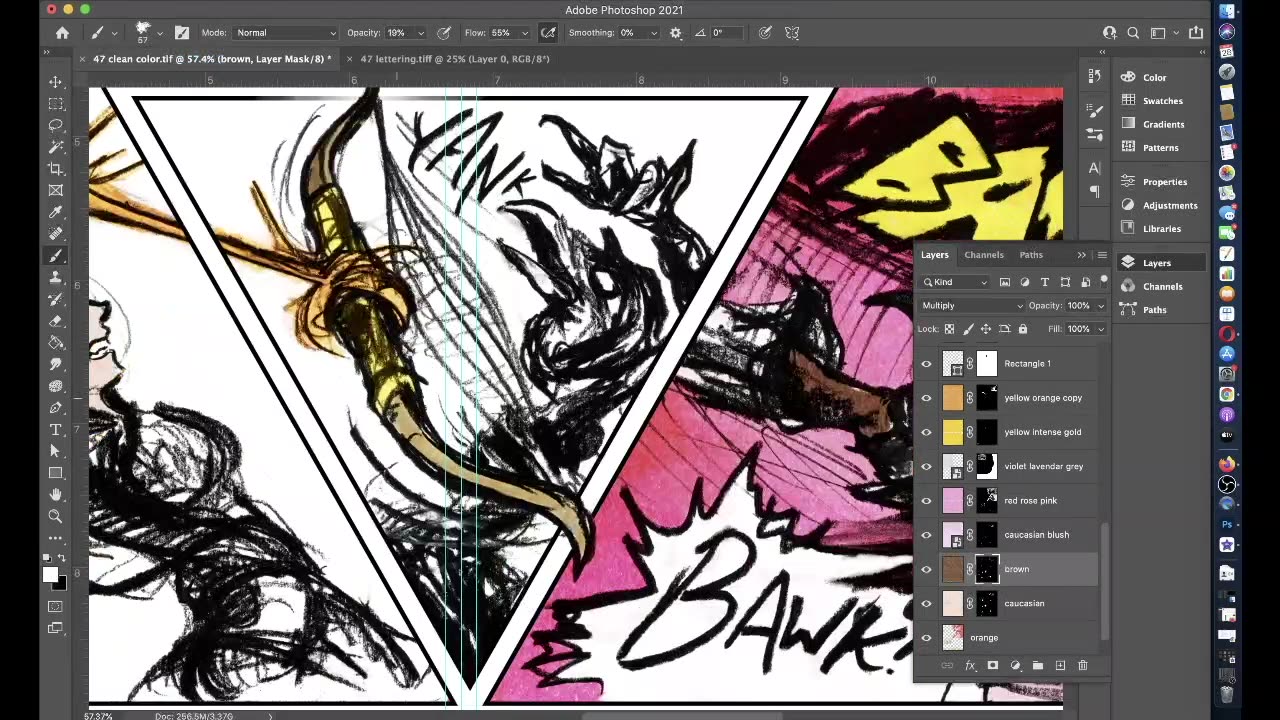The width and height of the screenshot is (1280, 720).
Task: Open the Swatches panel
Action: [x=1162, y=101]
